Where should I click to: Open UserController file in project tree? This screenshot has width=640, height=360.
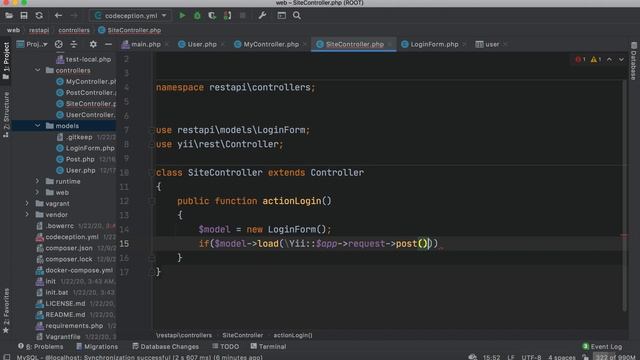tap(86, 115)
